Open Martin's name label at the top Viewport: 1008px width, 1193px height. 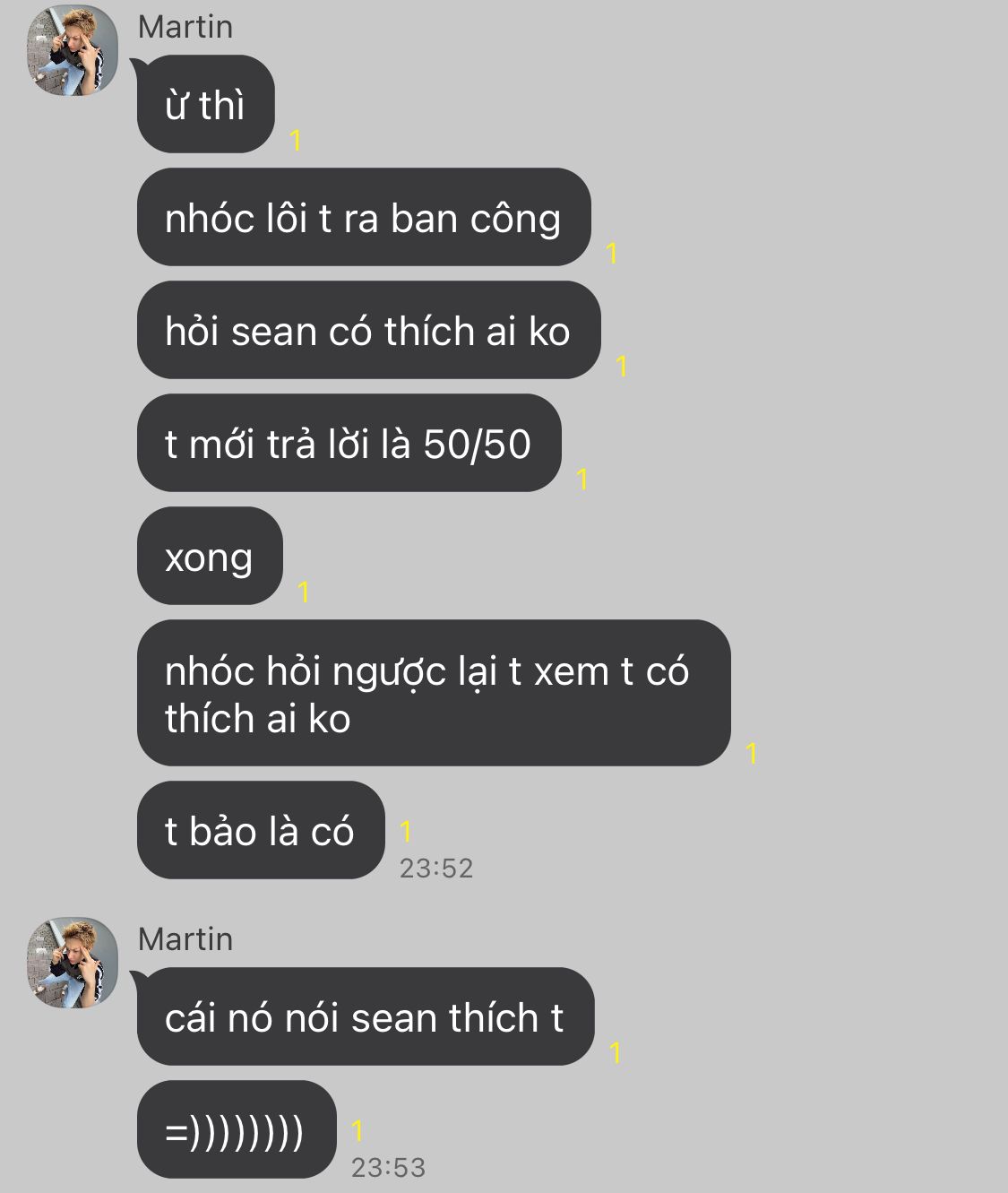(x=185, y=27)
